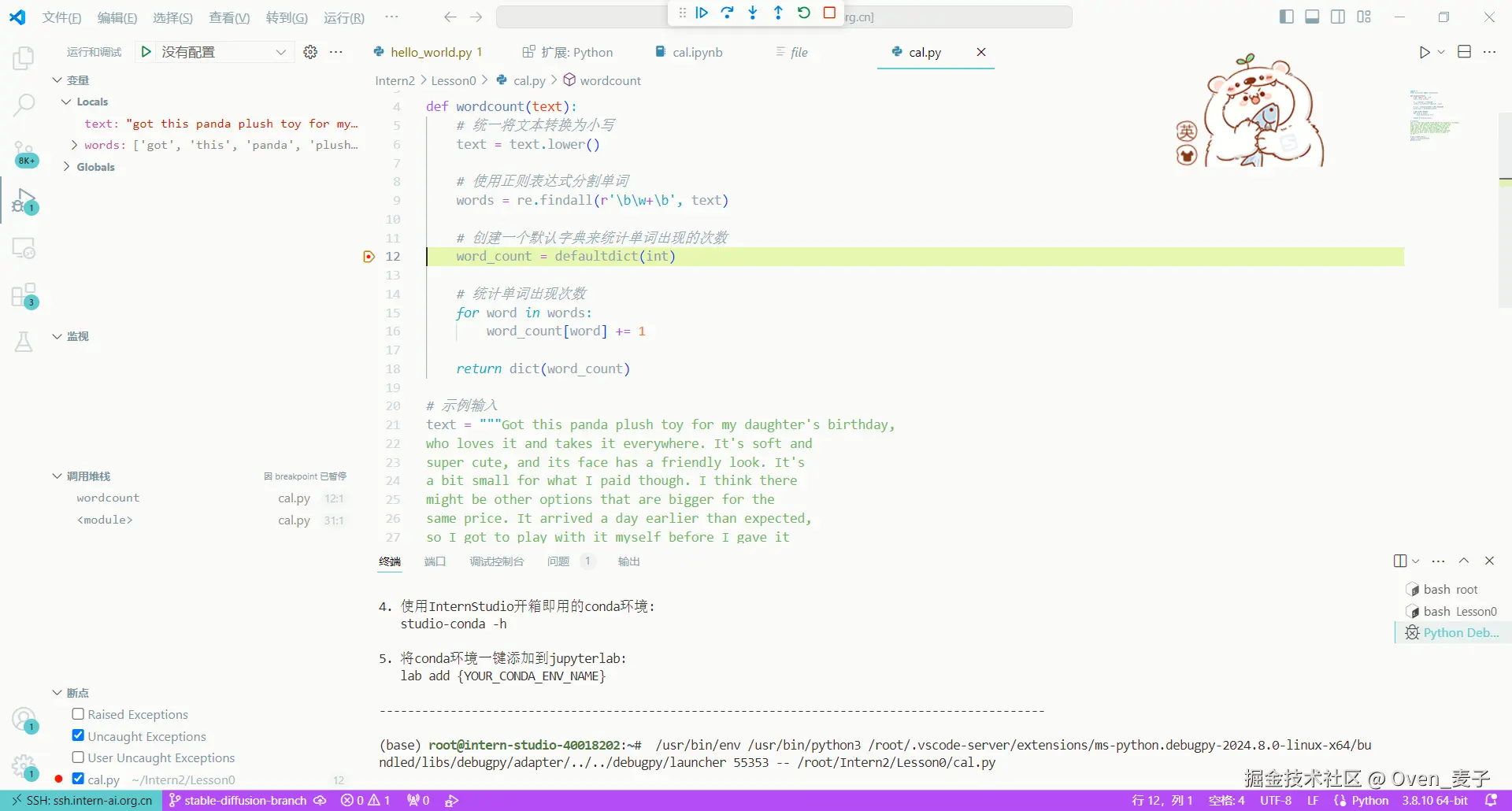Enable the Raised Exceptions breakpoint

point(78,714)
